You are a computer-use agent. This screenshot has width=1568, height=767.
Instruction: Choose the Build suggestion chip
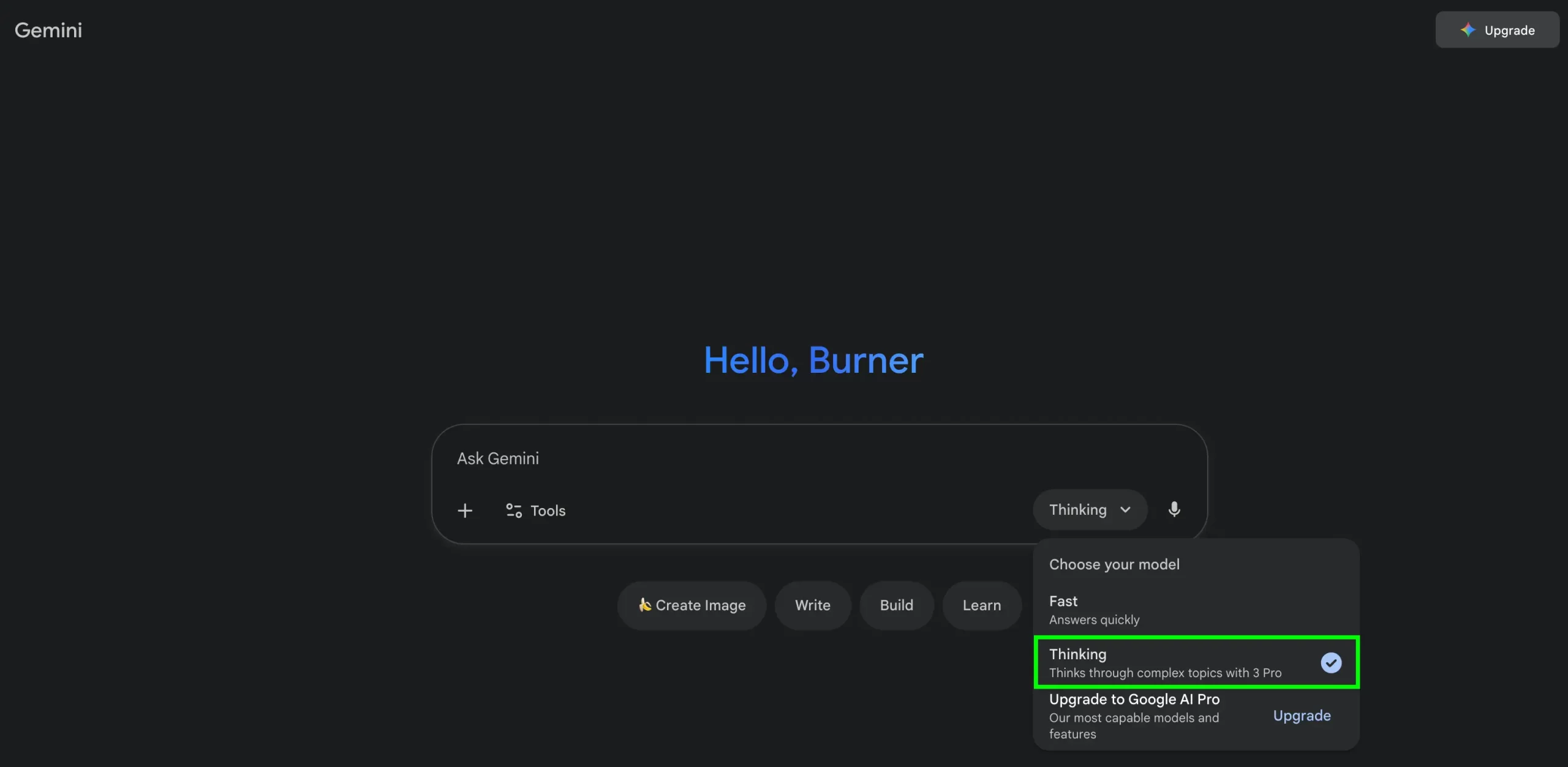pyautogui.click(x=896, y=605)
